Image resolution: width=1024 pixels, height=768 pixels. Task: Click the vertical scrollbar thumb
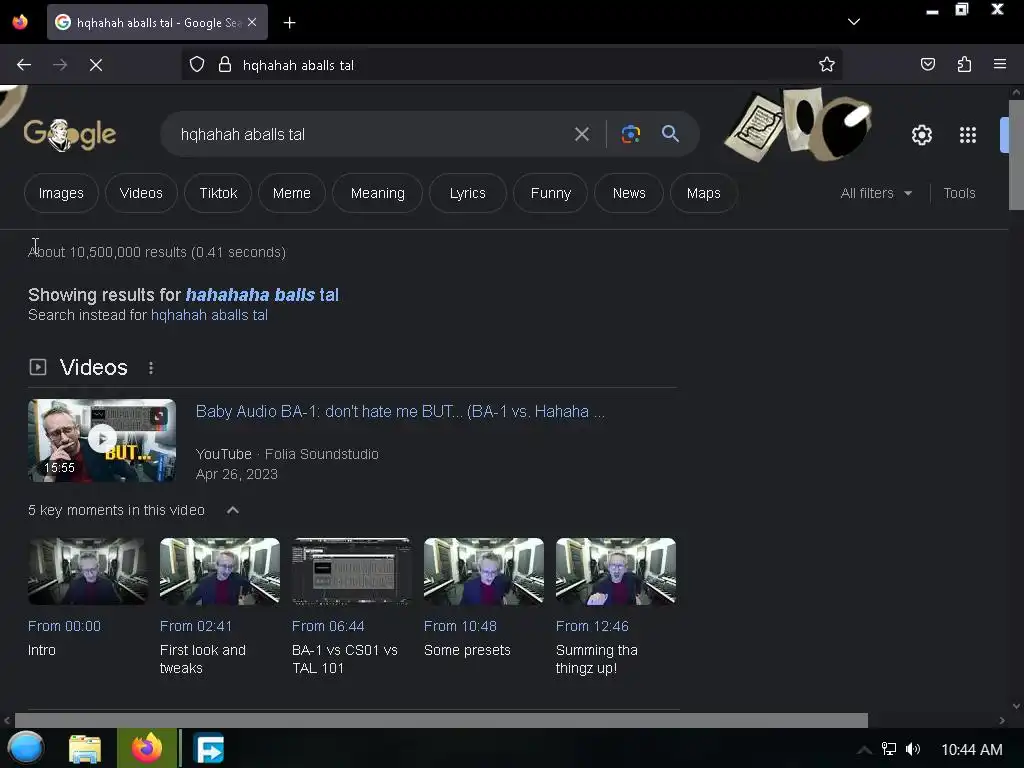(1016, 155)
